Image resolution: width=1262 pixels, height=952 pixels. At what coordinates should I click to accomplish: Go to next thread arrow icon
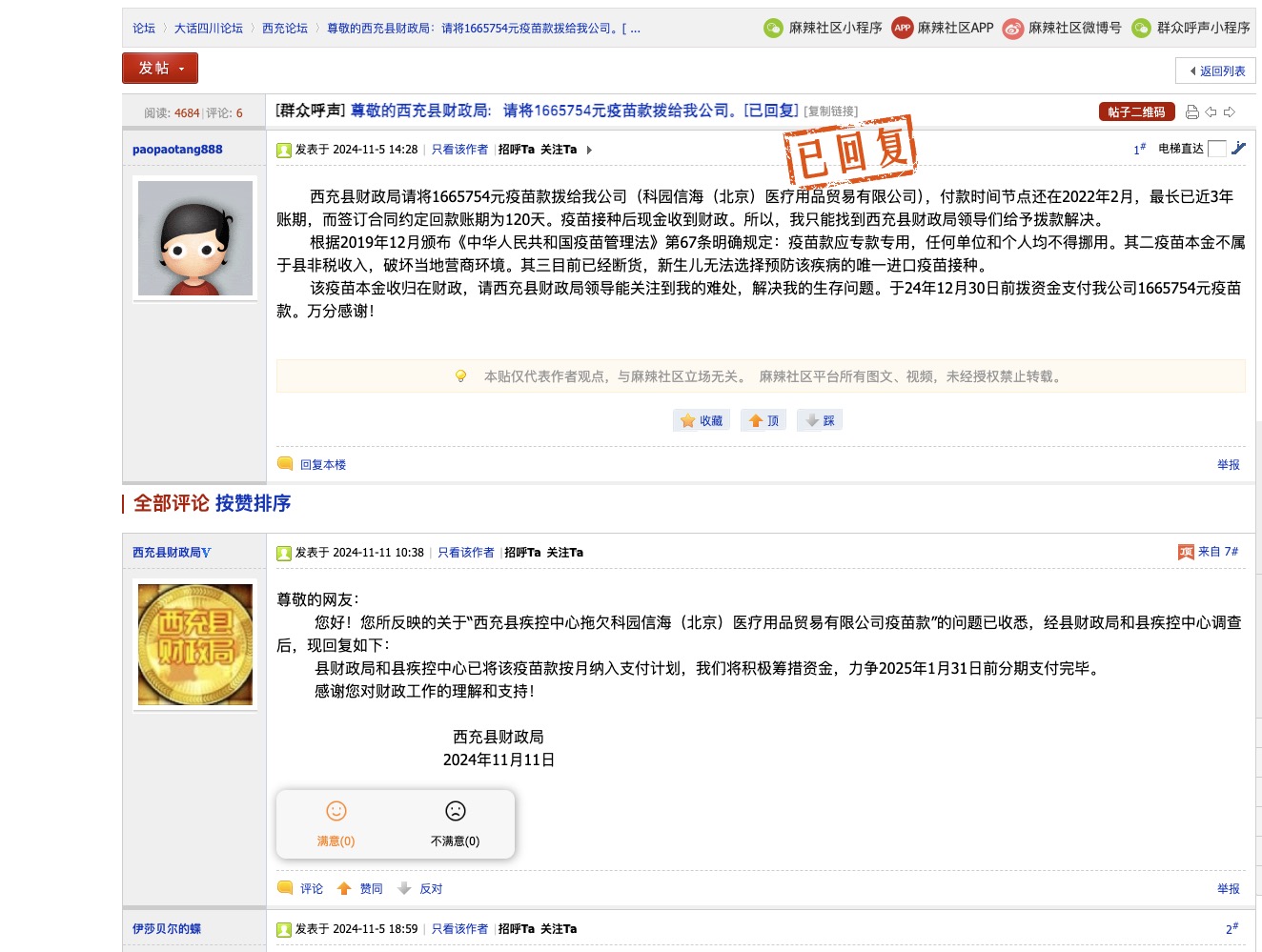(x=1230, y=112)
